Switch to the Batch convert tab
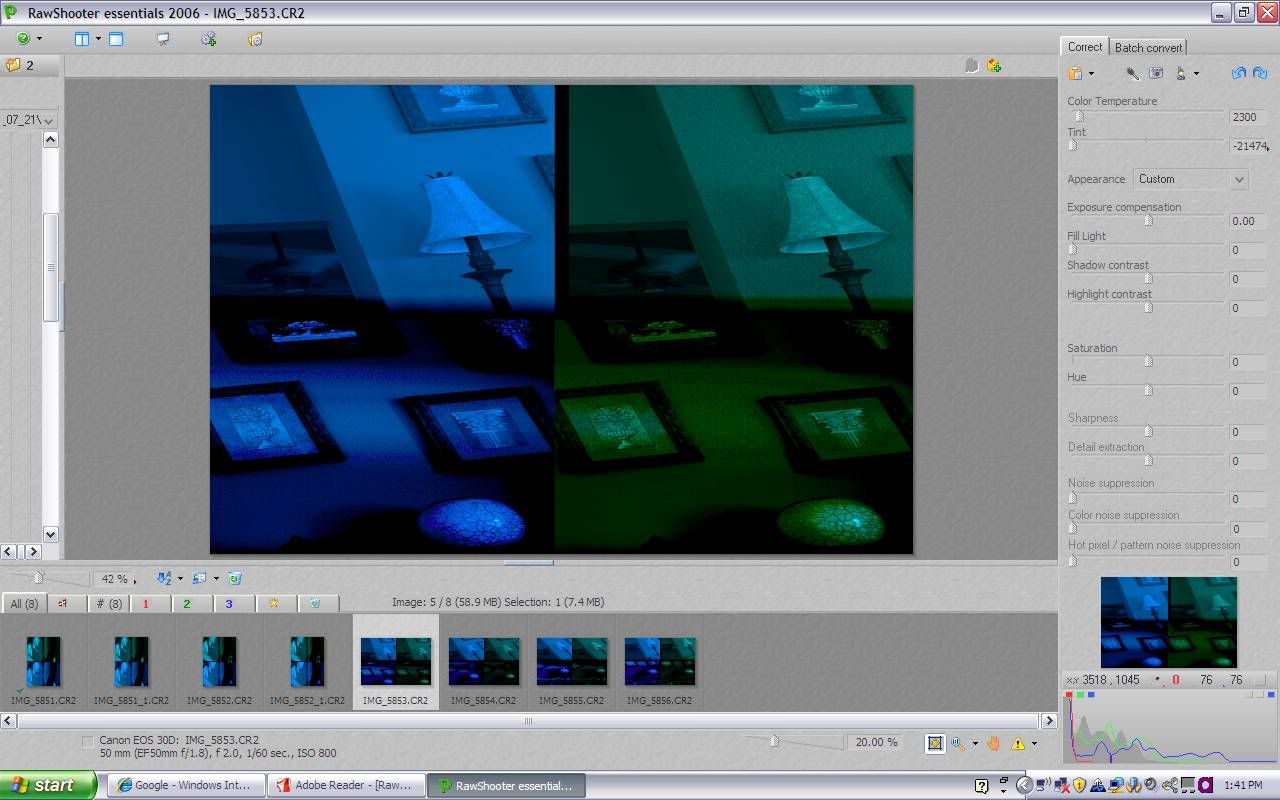Image resolution: width=1280 pixels, height=800 pixels. [x=1148, y=47]
